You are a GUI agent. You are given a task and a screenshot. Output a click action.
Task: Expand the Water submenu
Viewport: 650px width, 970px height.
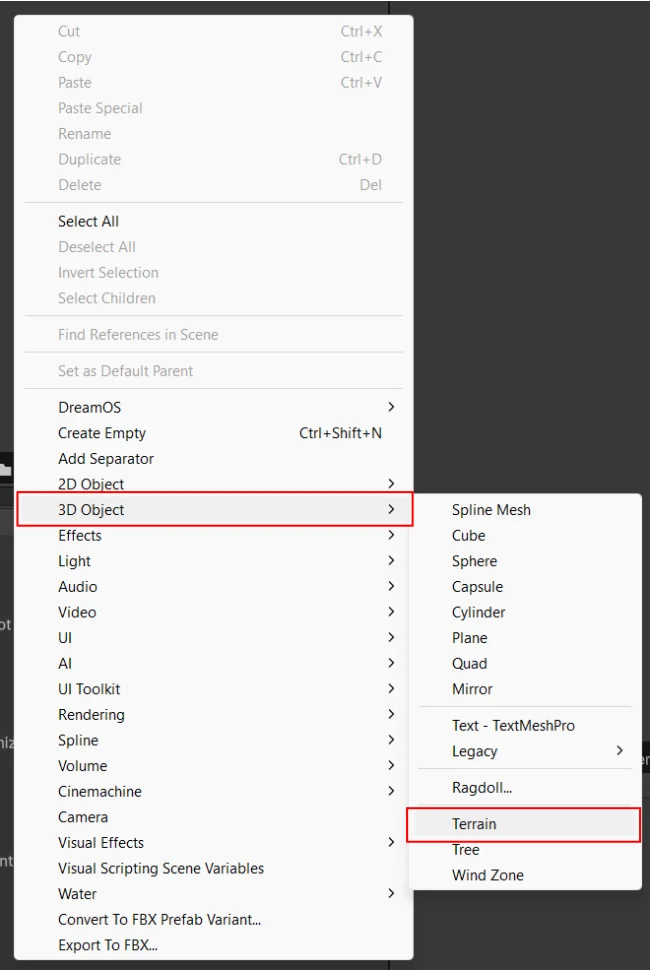(x=213, y=894)
